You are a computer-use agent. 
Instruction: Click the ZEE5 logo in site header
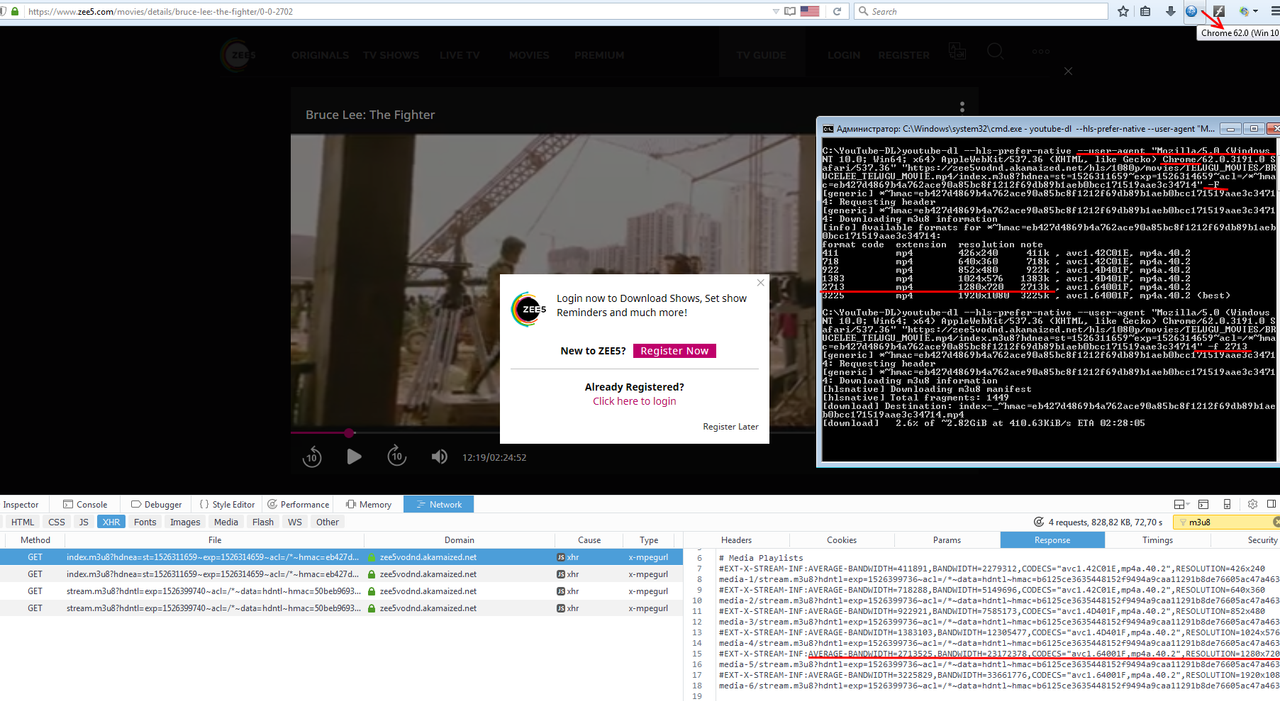click(240, 56)
